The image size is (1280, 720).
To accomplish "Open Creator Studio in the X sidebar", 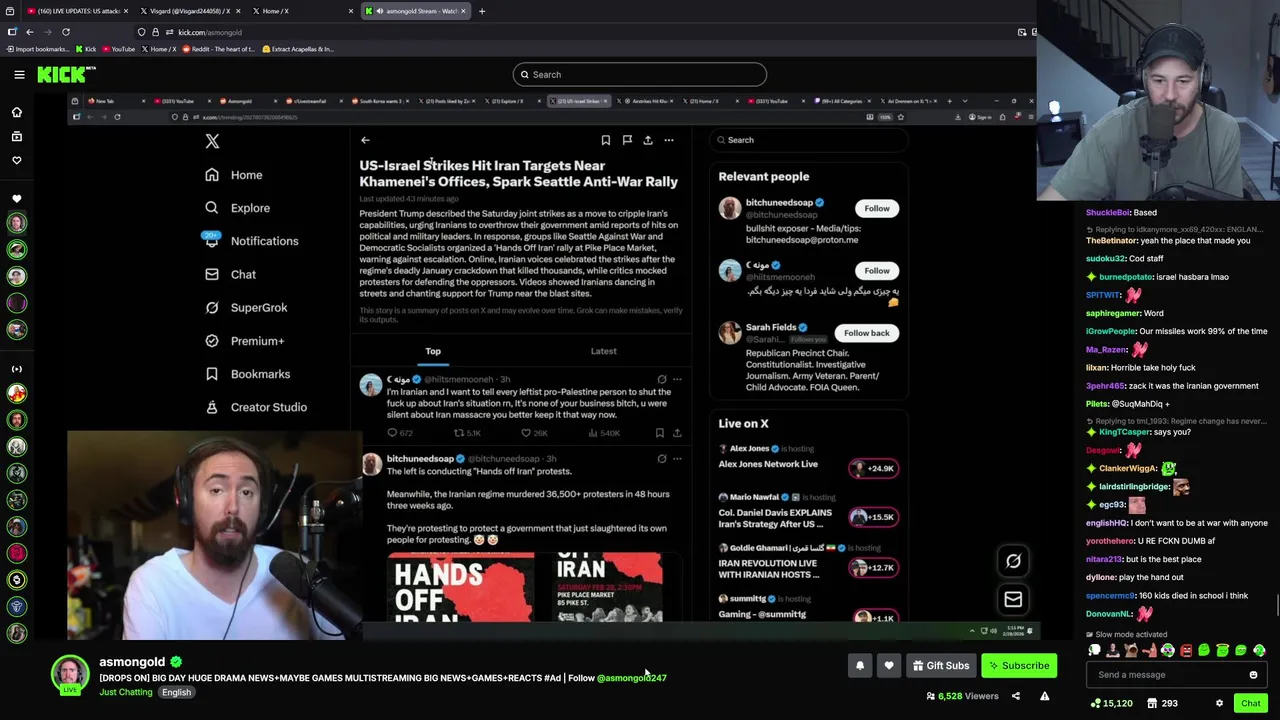I will click(256, 407).
